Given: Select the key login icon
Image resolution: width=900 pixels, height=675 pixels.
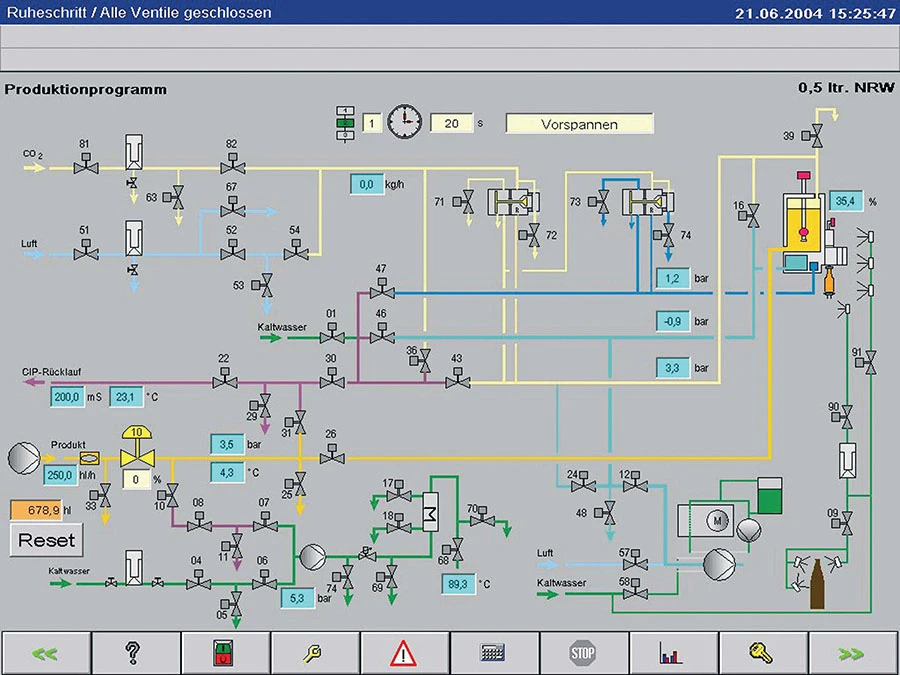Looking at the screenshot, I should (761, 653).
